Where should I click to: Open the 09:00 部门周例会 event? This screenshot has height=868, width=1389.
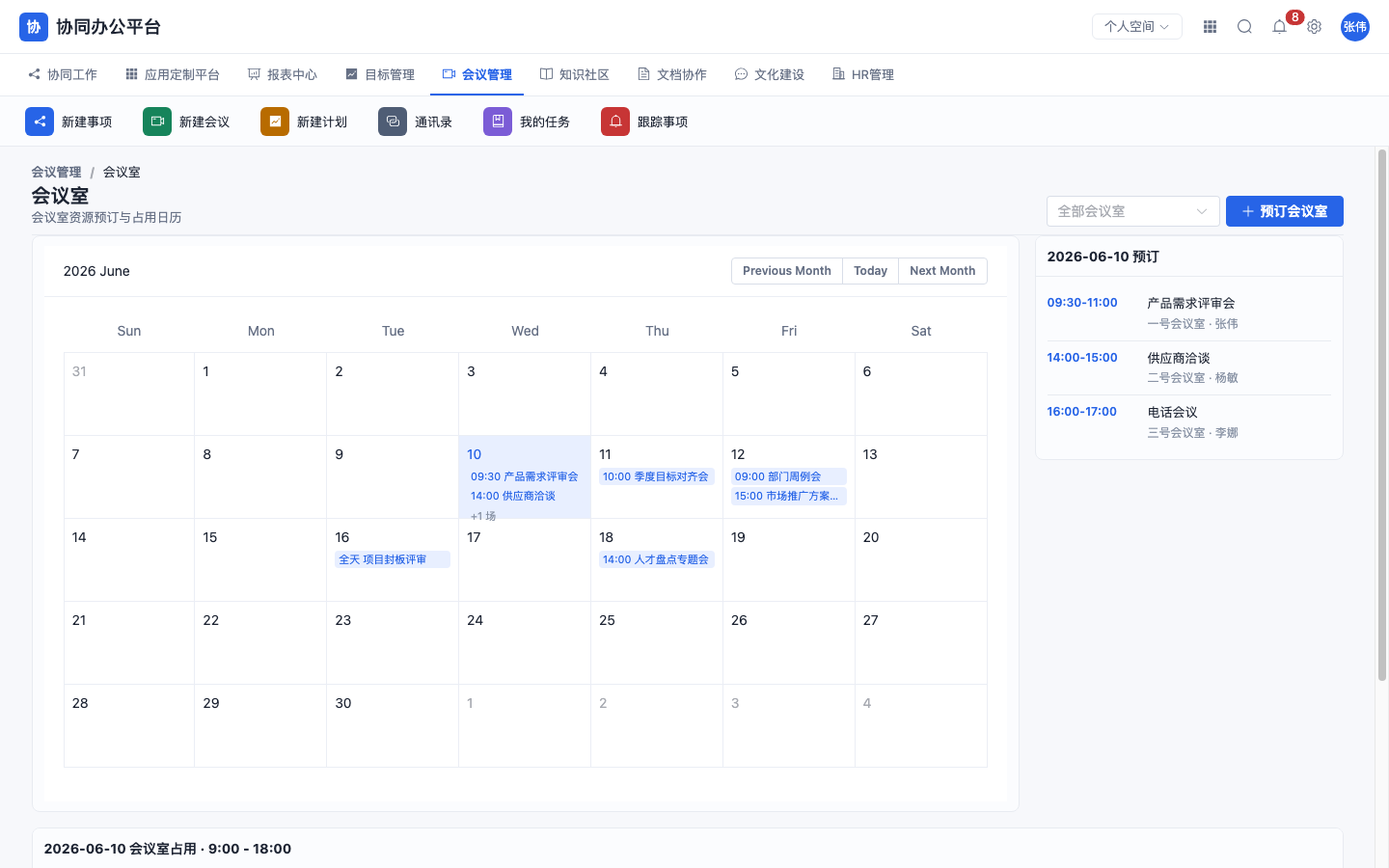tap(789, 476)
